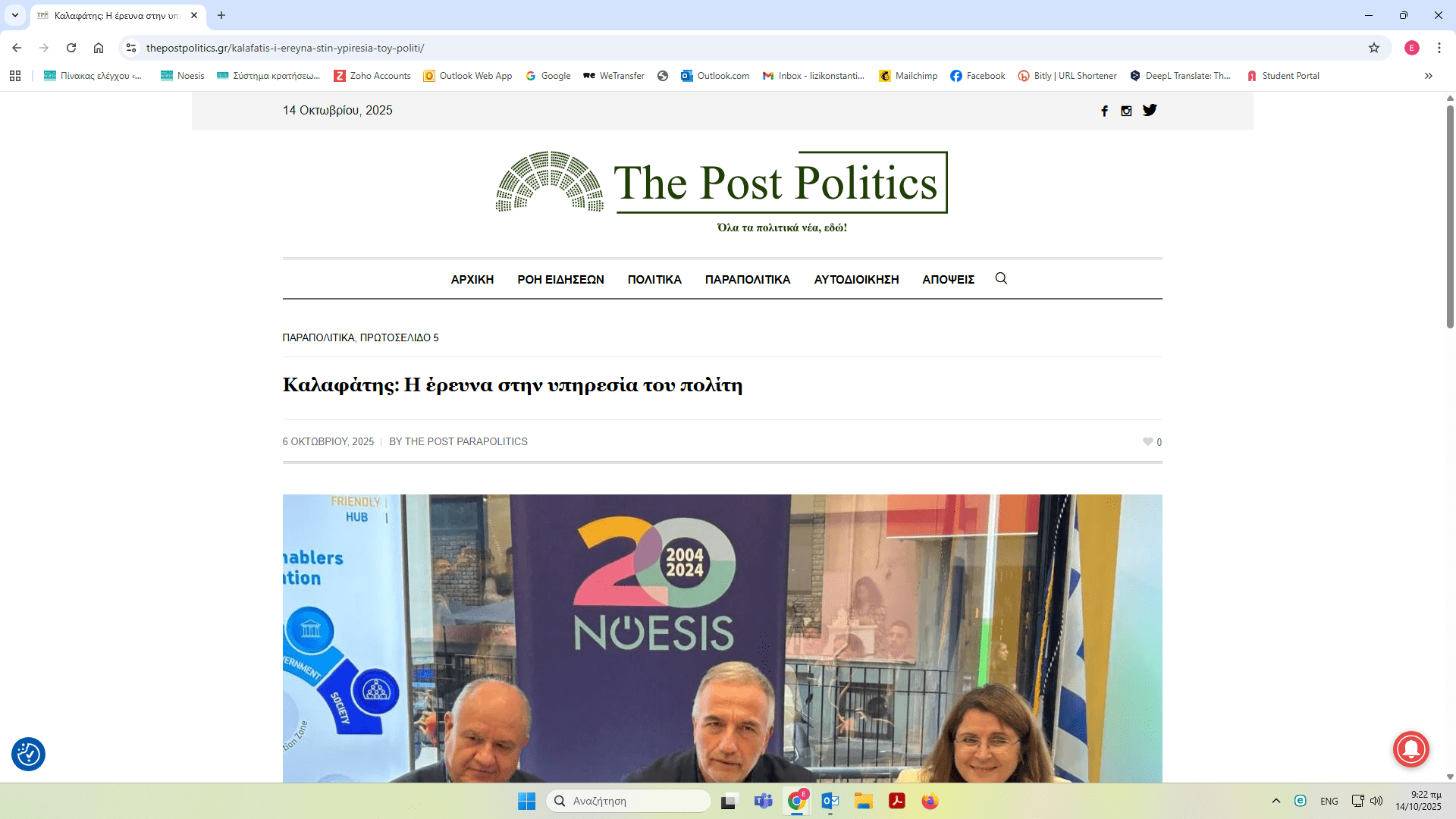
Task: Expand hidden bookmarks overflow chevron
Action: click(1429, 76)
